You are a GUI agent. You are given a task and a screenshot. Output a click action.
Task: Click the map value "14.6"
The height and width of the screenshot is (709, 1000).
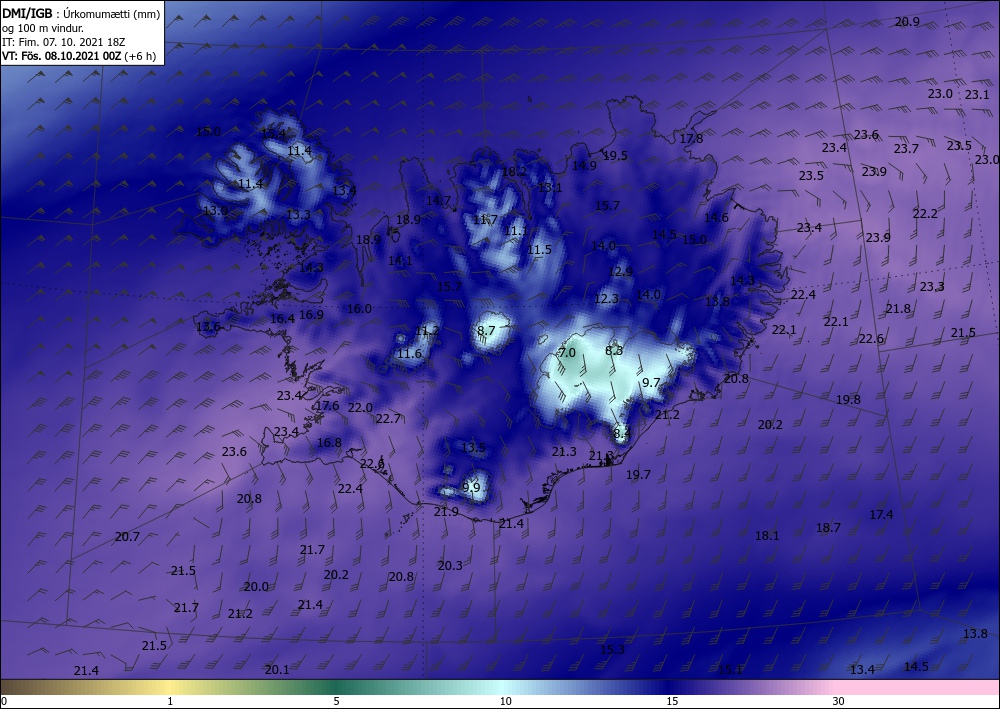716,217
